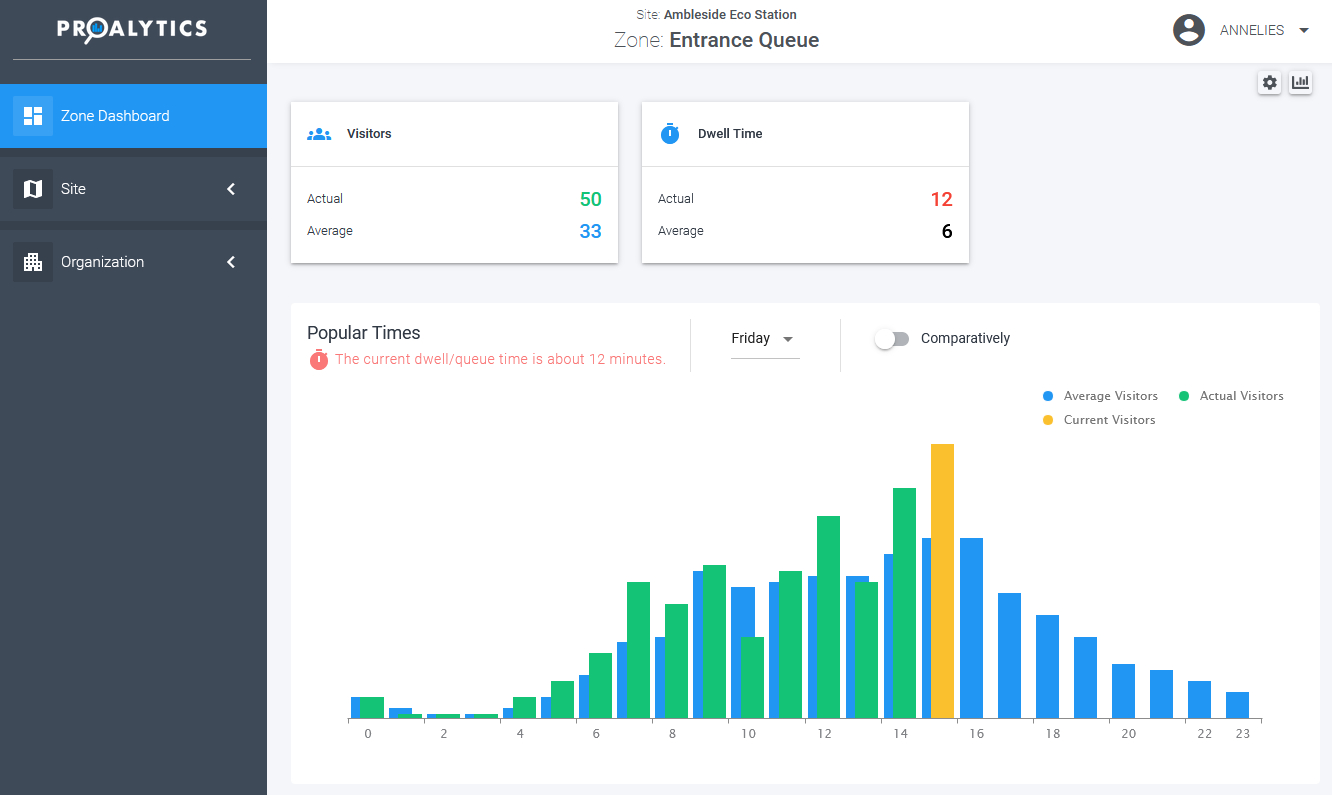Click the Visitors average value 33
Screen dimensions: 1332x795
coord(591,231)
